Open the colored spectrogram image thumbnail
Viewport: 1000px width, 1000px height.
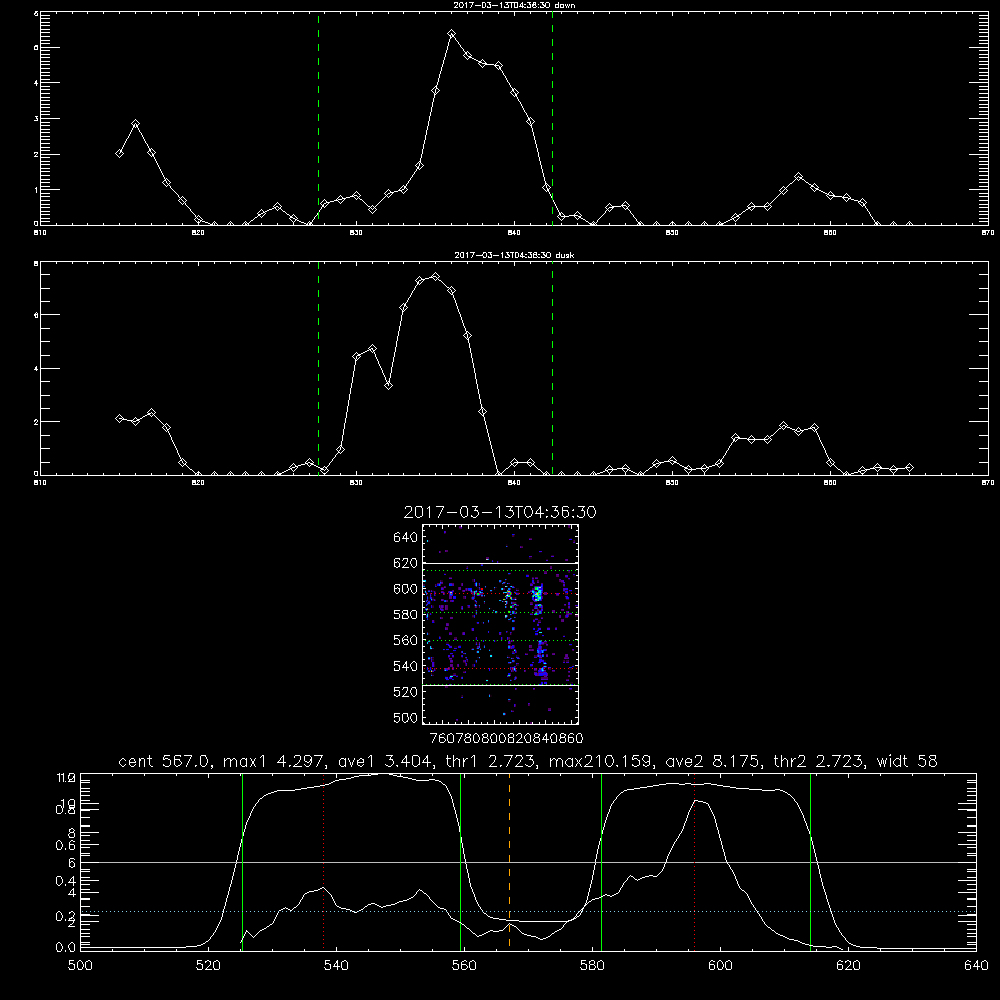point(500,624)
